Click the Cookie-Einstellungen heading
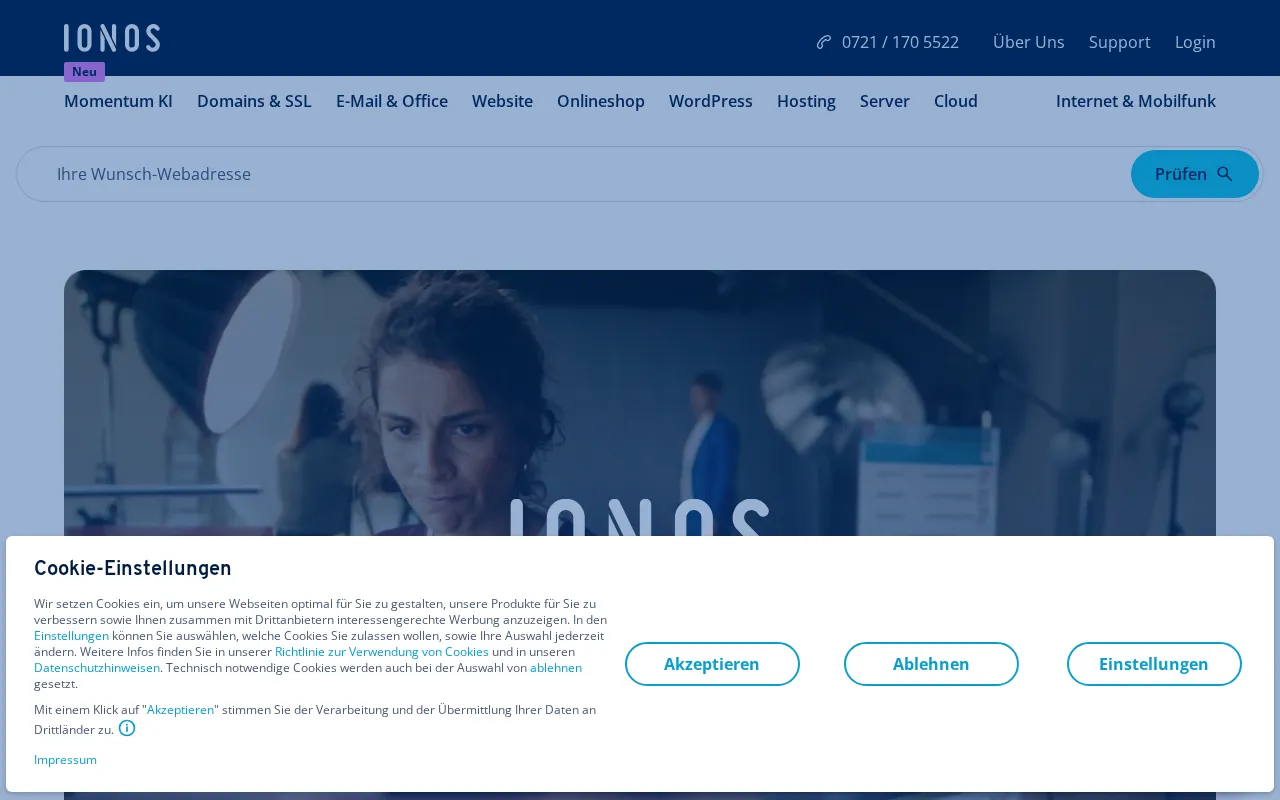1280x800 pixels. pyautogui.click(x=133, y=569)
